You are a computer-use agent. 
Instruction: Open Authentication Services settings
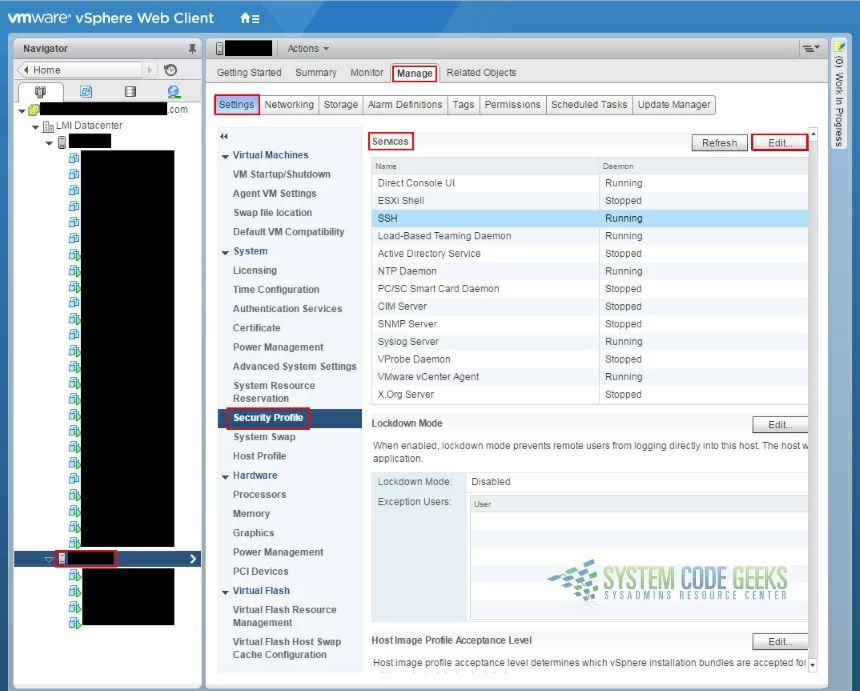287,309
